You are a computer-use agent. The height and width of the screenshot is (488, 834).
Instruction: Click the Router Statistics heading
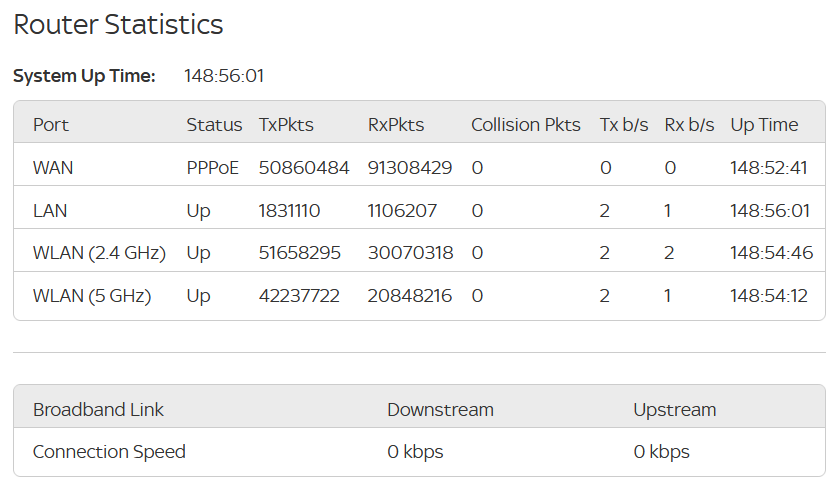tap(118, 24)
